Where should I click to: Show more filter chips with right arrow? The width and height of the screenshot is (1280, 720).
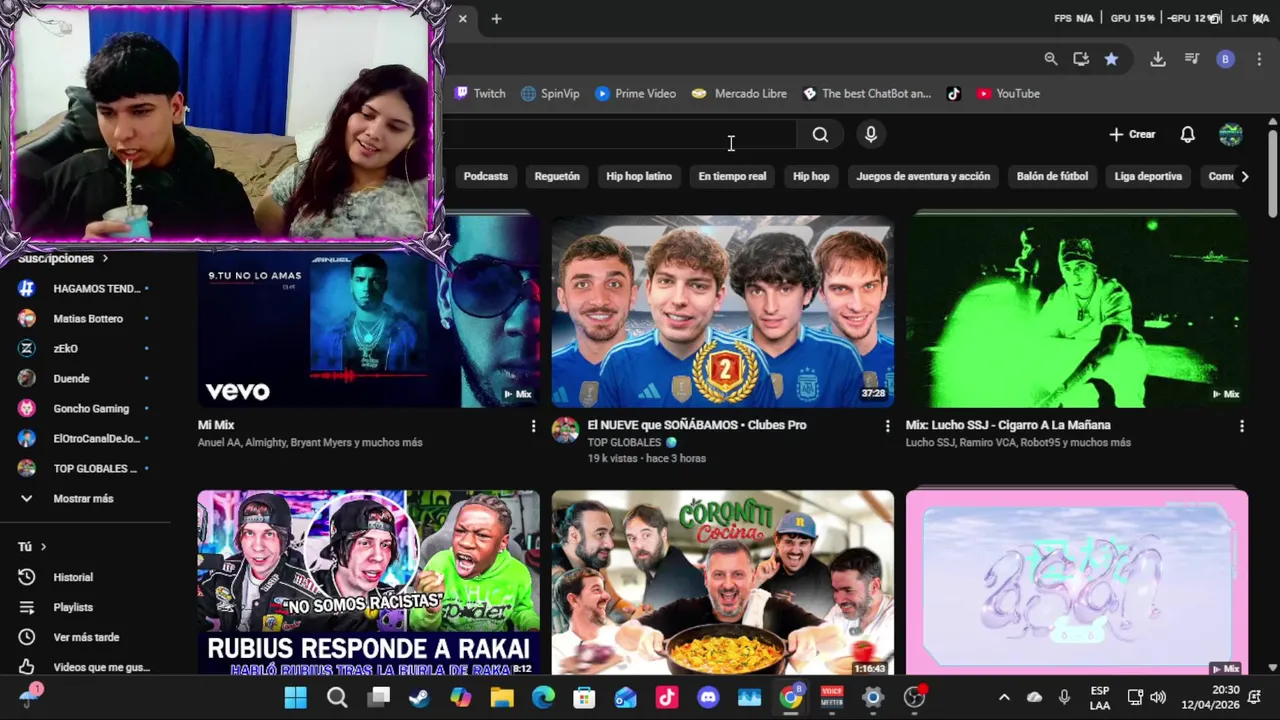(1244, 176)
